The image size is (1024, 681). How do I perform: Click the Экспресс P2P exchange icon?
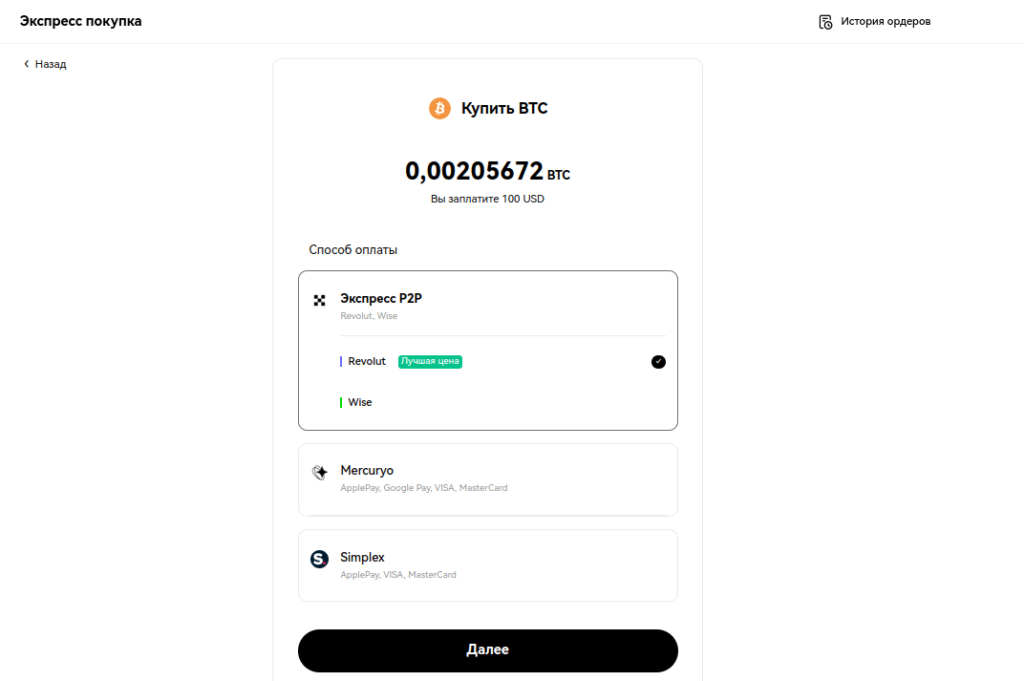319,299
